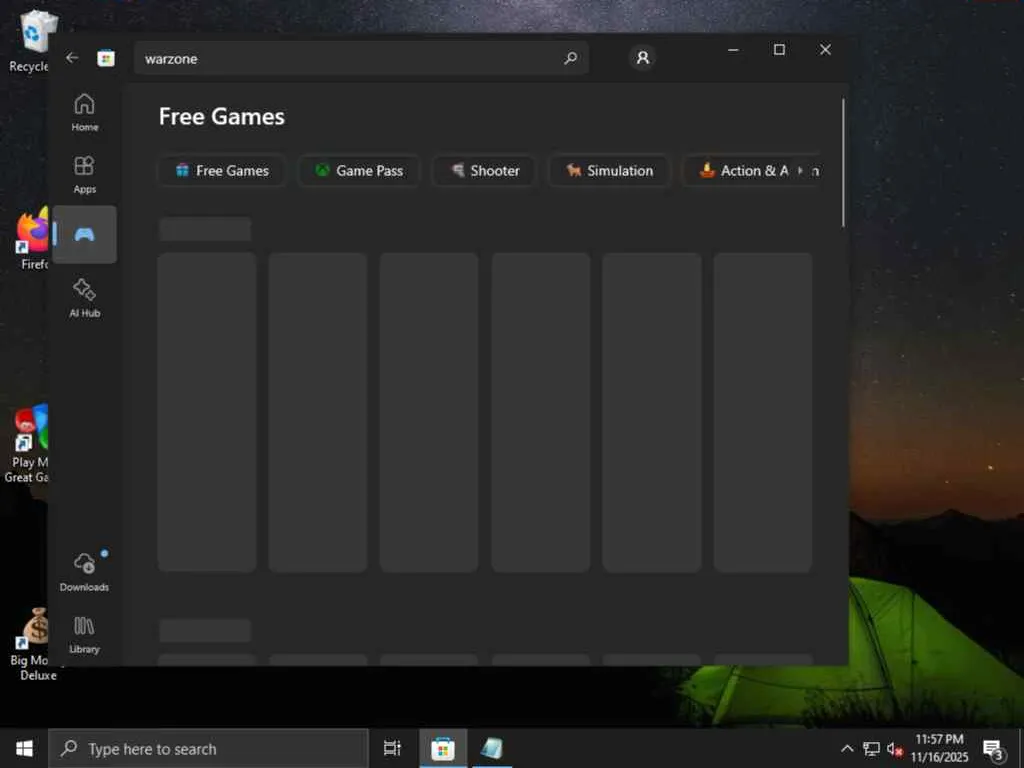
Task: Select the Big Money Deluxe desktop shortcut
Action: coord(33,644)
